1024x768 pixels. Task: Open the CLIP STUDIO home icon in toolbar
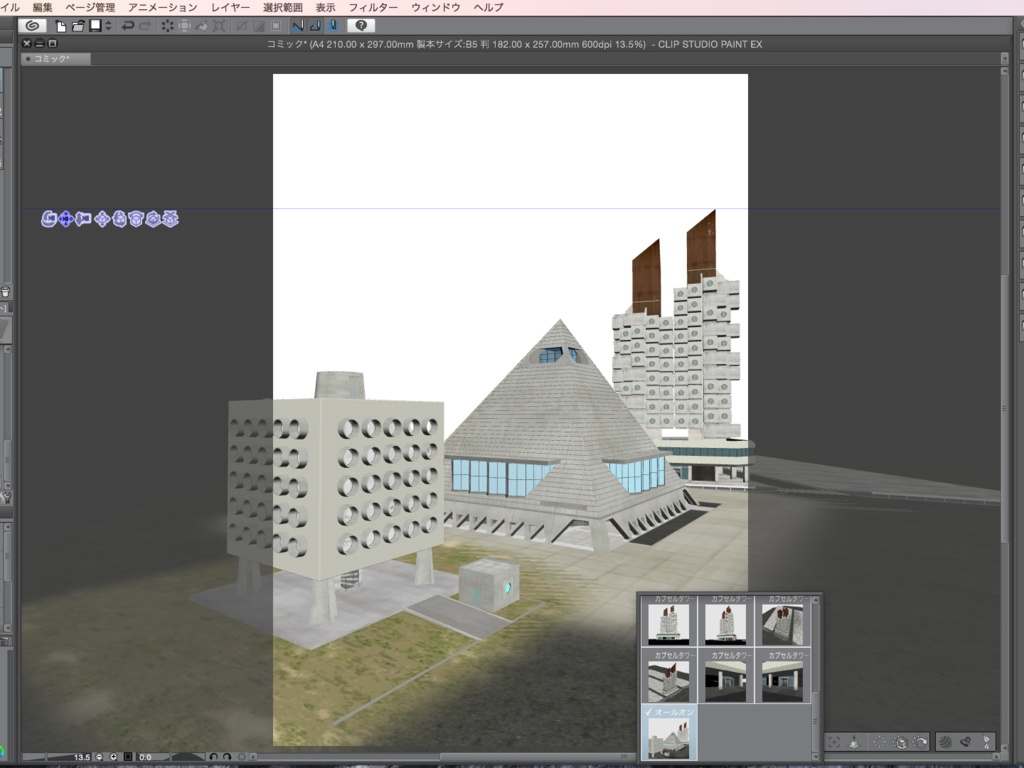[x=34, y=26]
